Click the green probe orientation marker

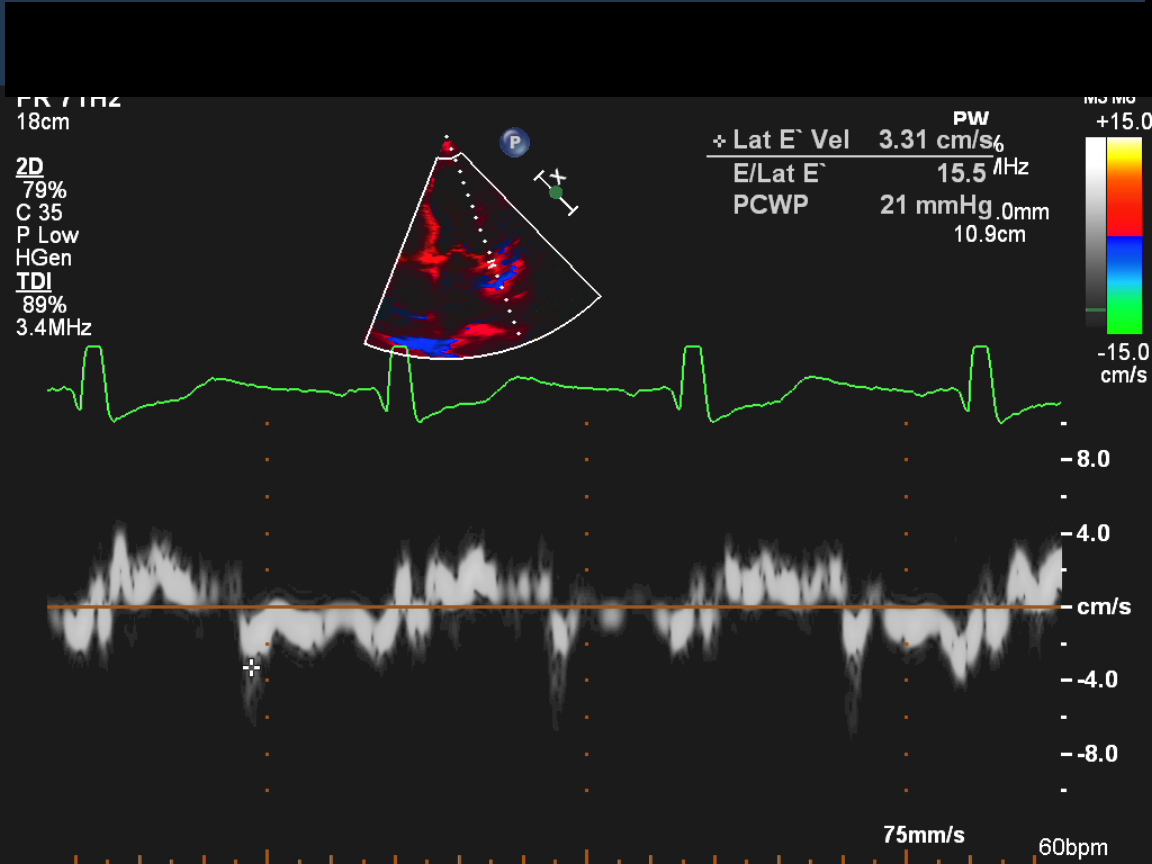556,192
